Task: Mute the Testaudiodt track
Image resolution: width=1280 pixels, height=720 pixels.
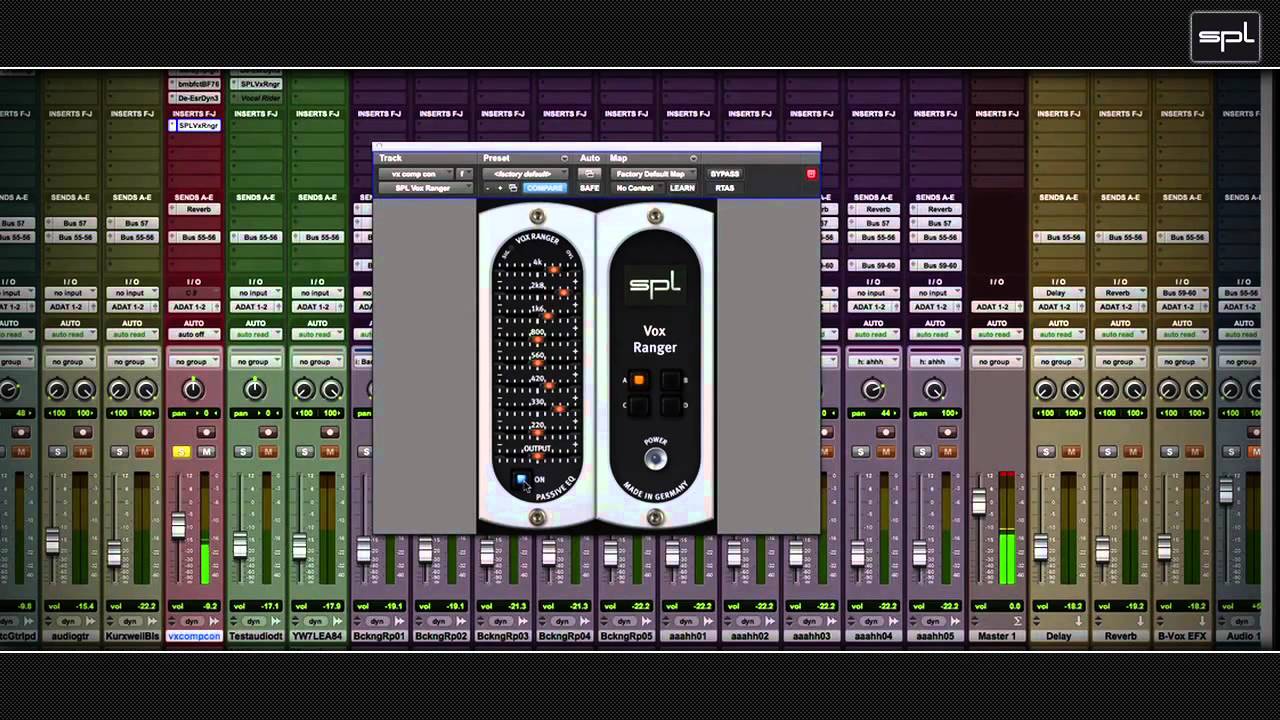Action: pos(268,452)
